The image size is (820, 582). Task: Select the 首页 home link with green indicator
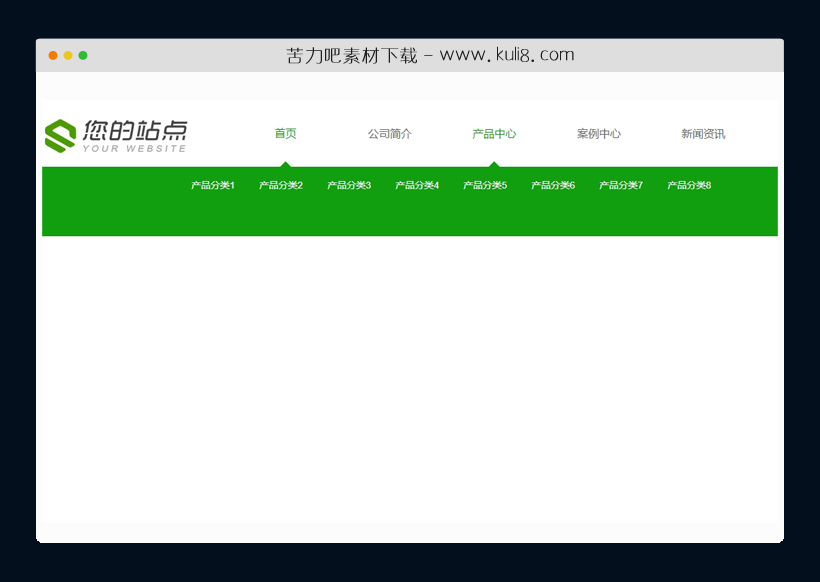(x=284, y=132)
